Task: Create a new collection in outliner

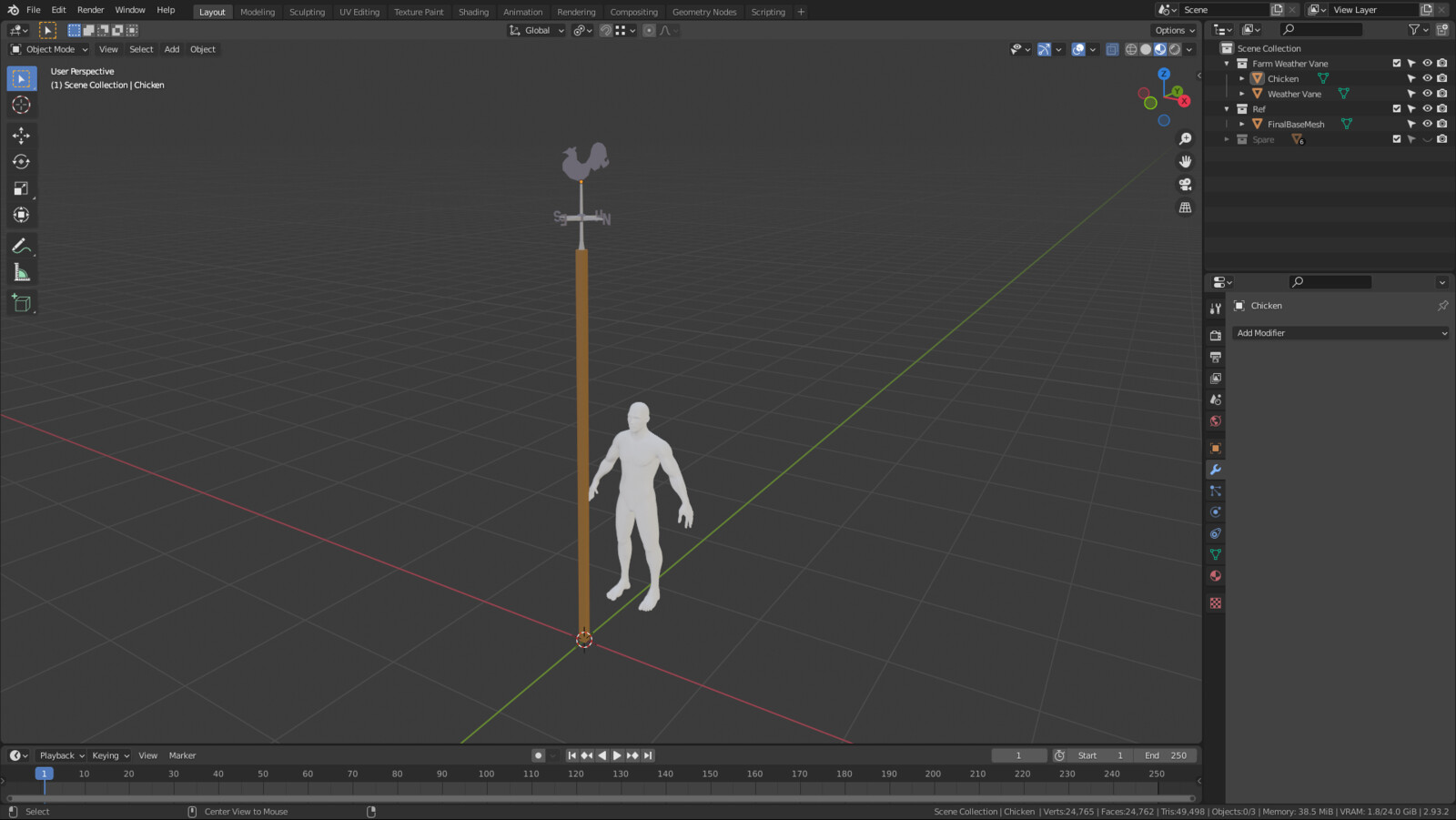Action: coord(1441,30)
